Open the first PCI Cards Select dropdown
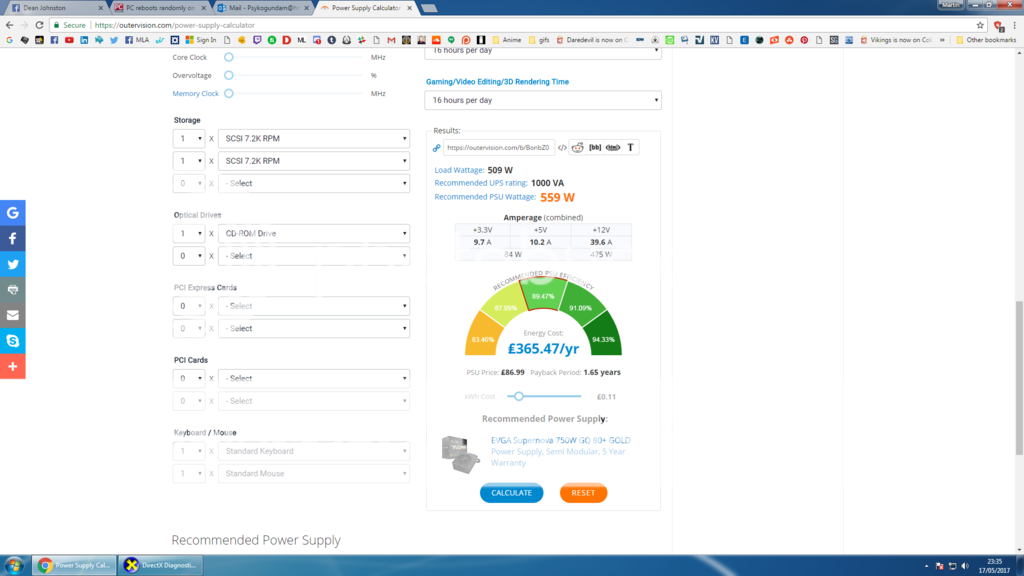 click(313, 378)
